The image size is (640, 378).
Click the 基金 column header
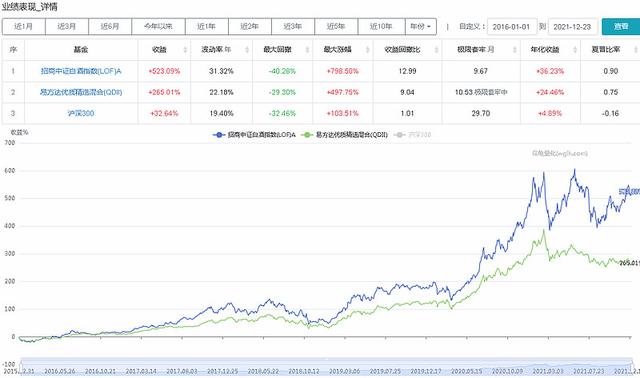point(81,50)
